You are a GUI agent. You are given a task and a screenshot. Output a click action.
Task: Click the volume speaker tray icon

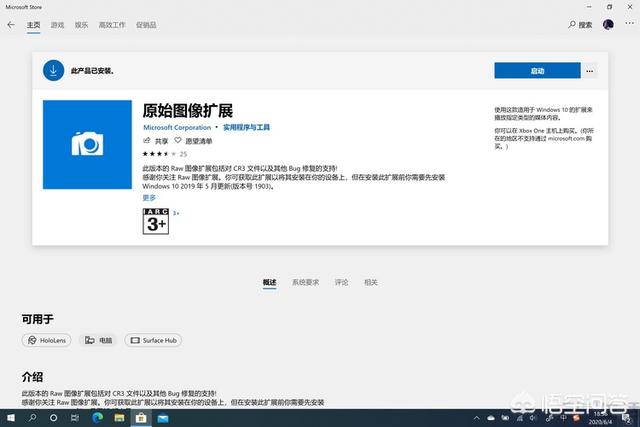point(533,418)
